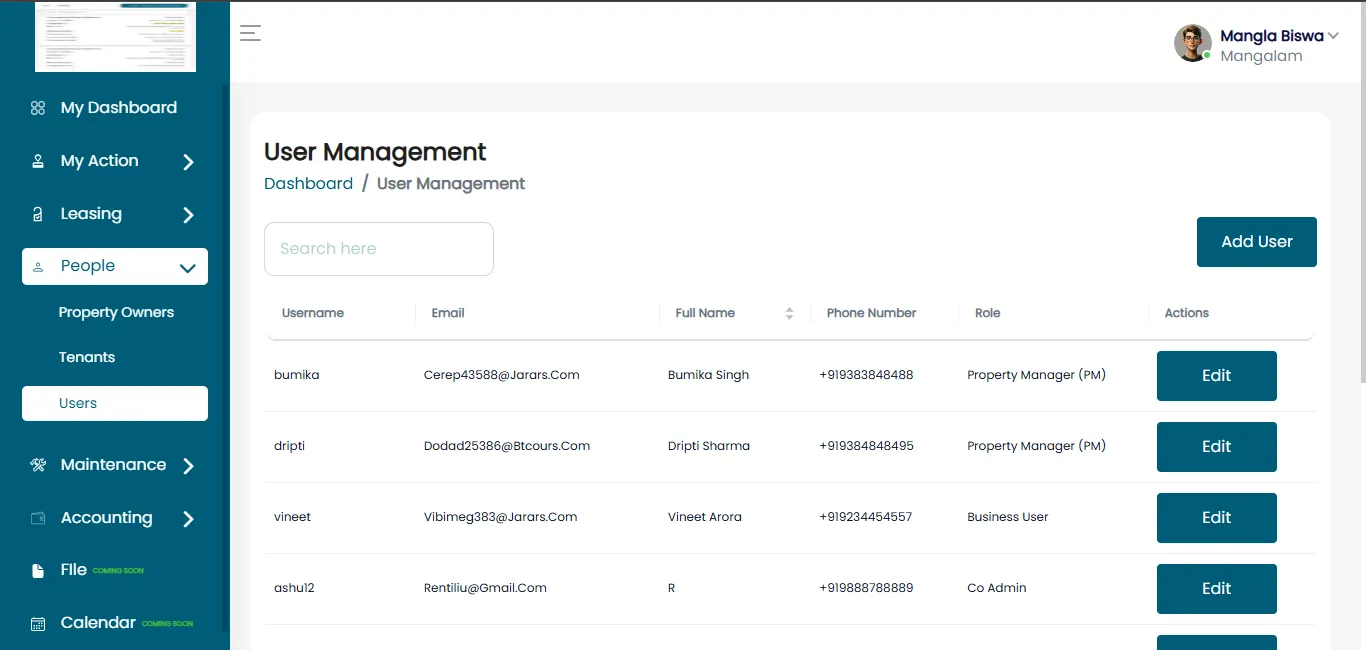Click the page vertical scrollbar
This screenshot has height=650, width=1366.
click(x=1362, y=190)
